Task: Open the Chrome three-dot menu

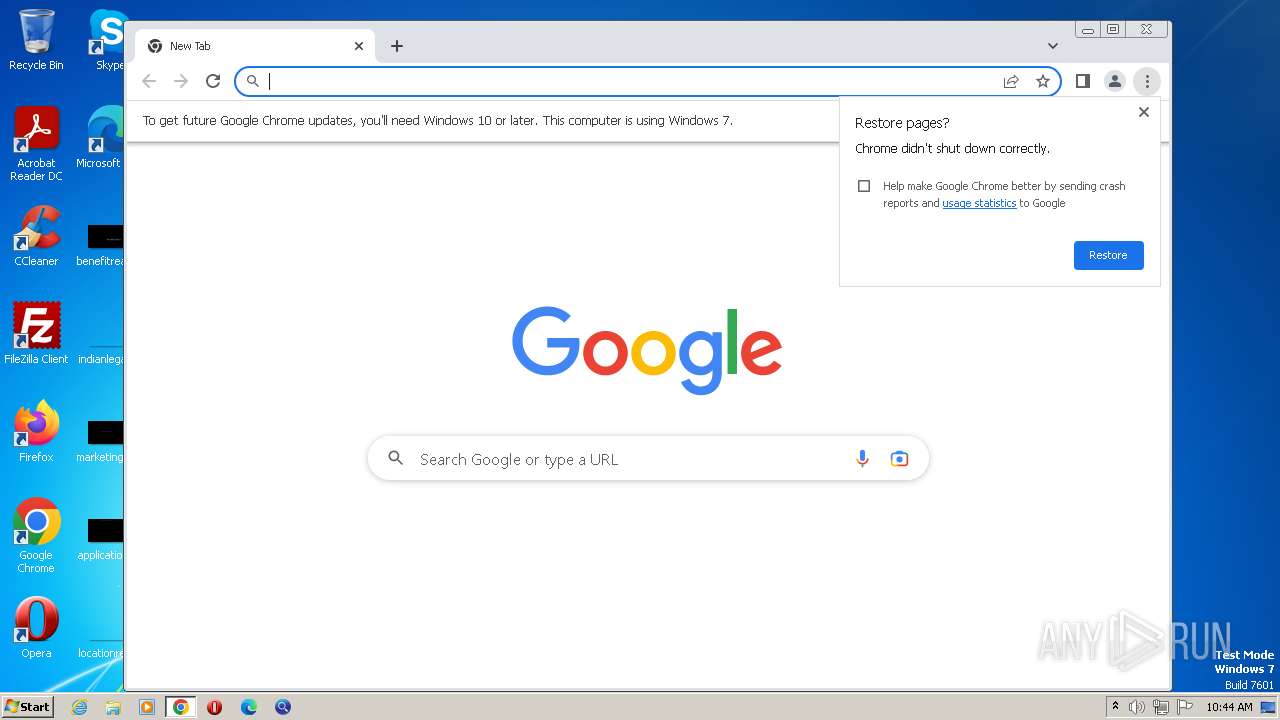Action: click(1147, 81)
